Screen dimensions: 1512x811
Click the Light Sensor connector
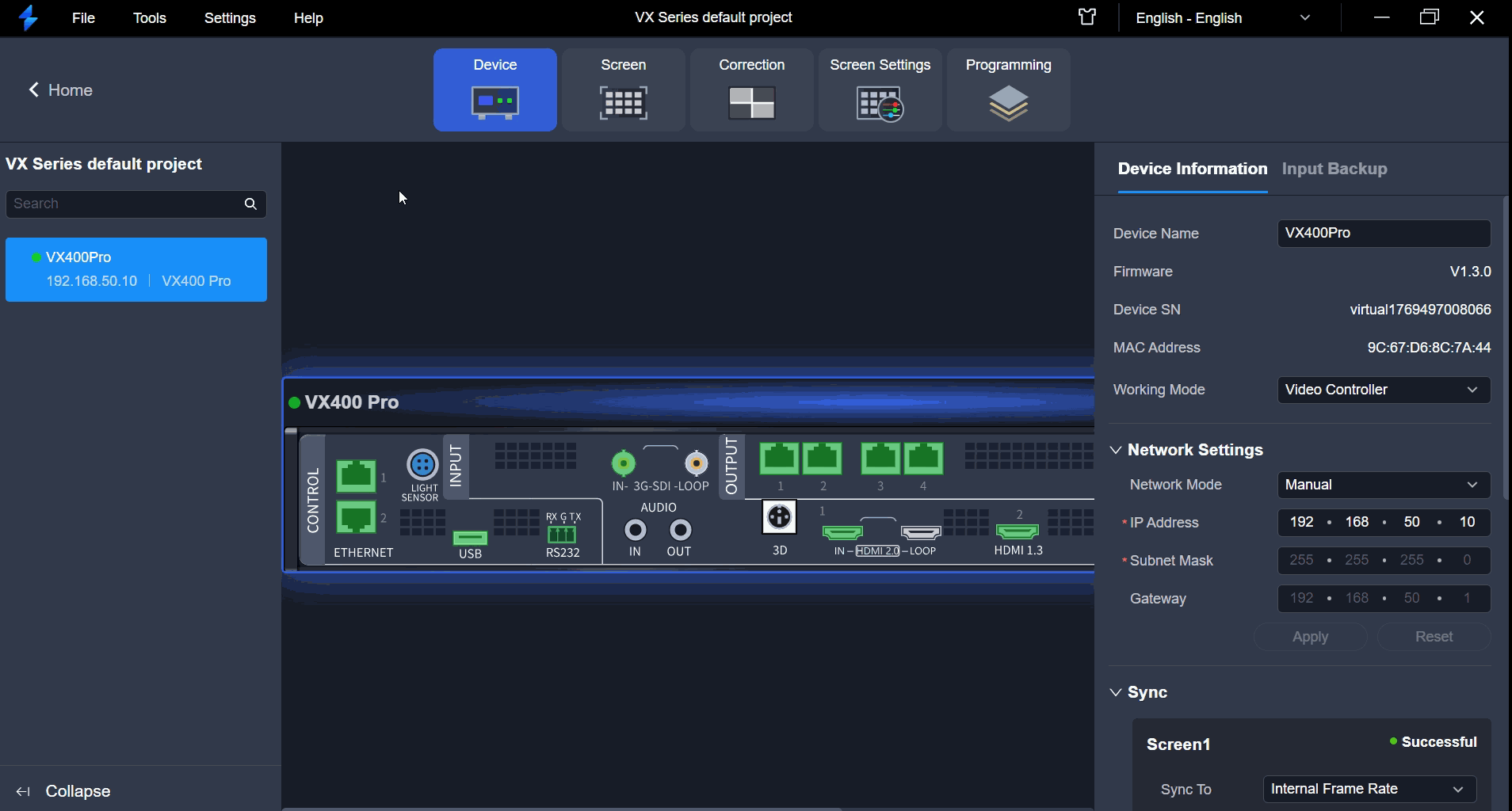[x=422, y=465]
